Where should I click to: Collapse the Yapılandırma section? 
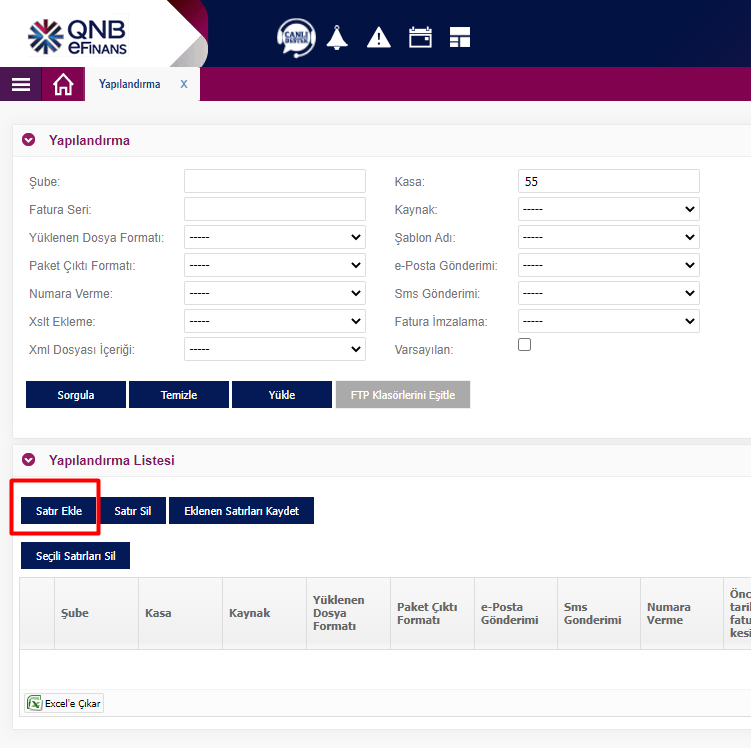tap(29, 140)
